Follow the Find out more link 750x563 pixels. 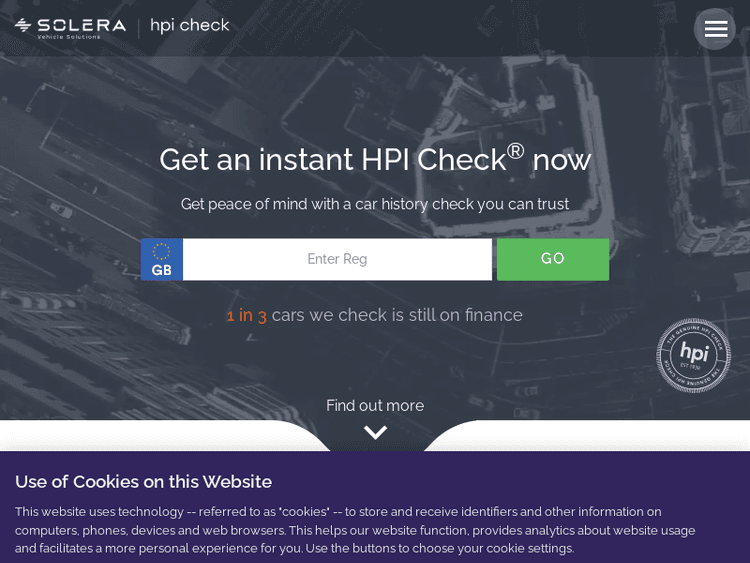pyautogui.click(x=375, y=405)
